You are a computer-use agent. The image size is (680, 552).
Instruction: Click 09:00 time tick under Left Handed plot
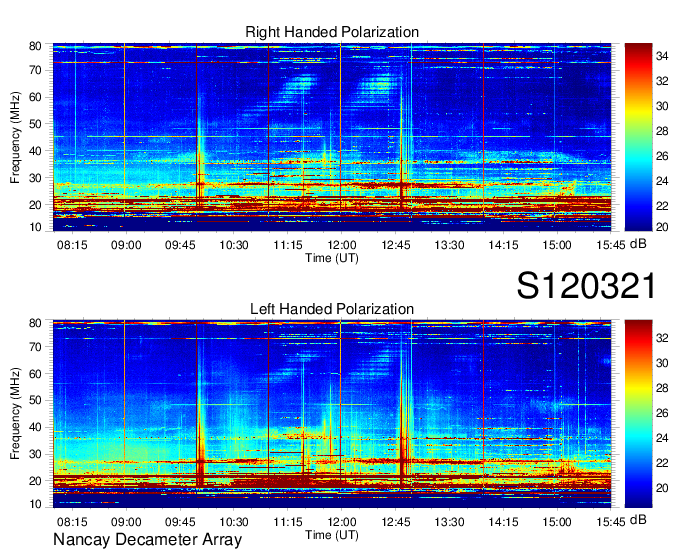click(x=126, y=522)
